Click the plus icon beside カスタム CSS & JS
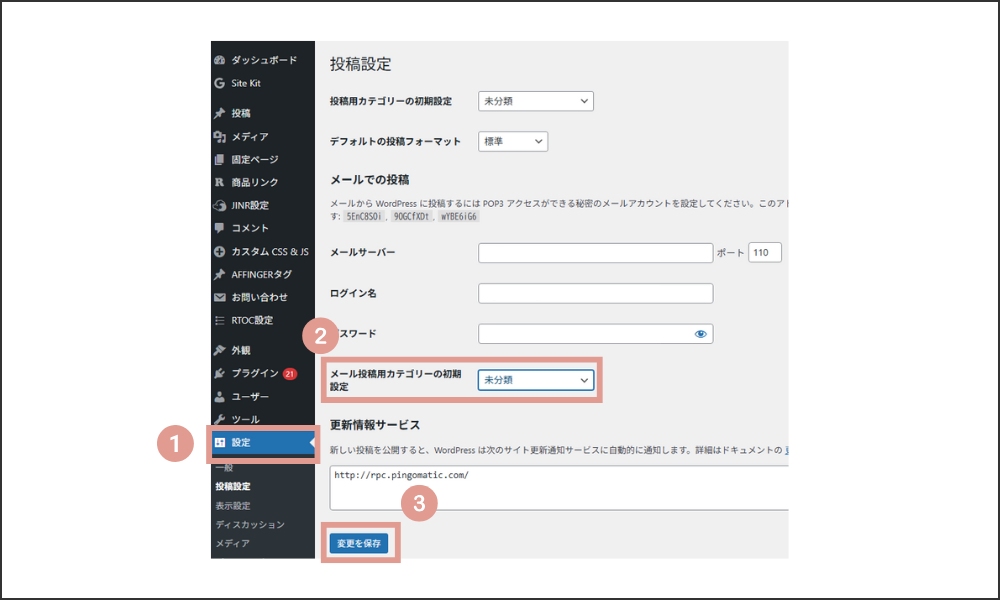 point(219,252)
